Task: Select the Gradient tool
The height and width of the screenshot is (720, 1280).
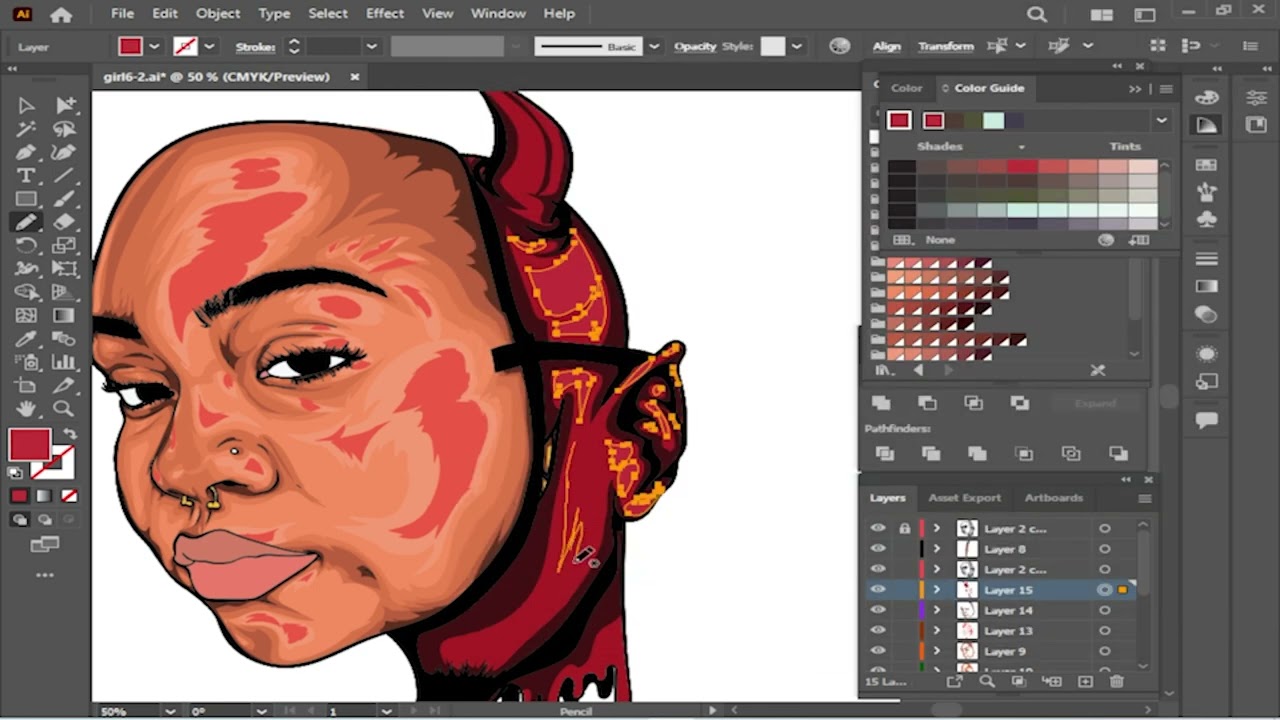Action: (65, 315)
